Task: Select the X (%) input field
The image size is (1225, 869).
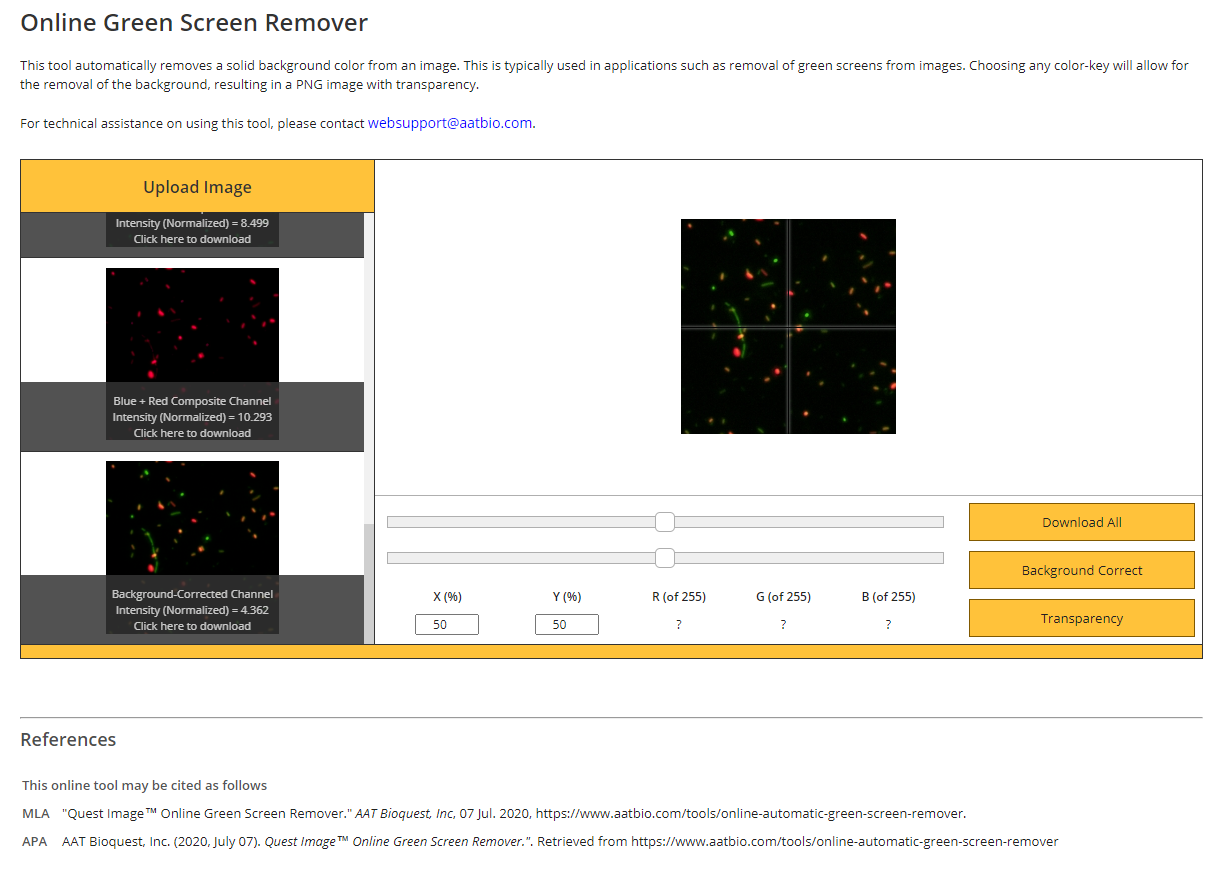Action: (446, 623)
